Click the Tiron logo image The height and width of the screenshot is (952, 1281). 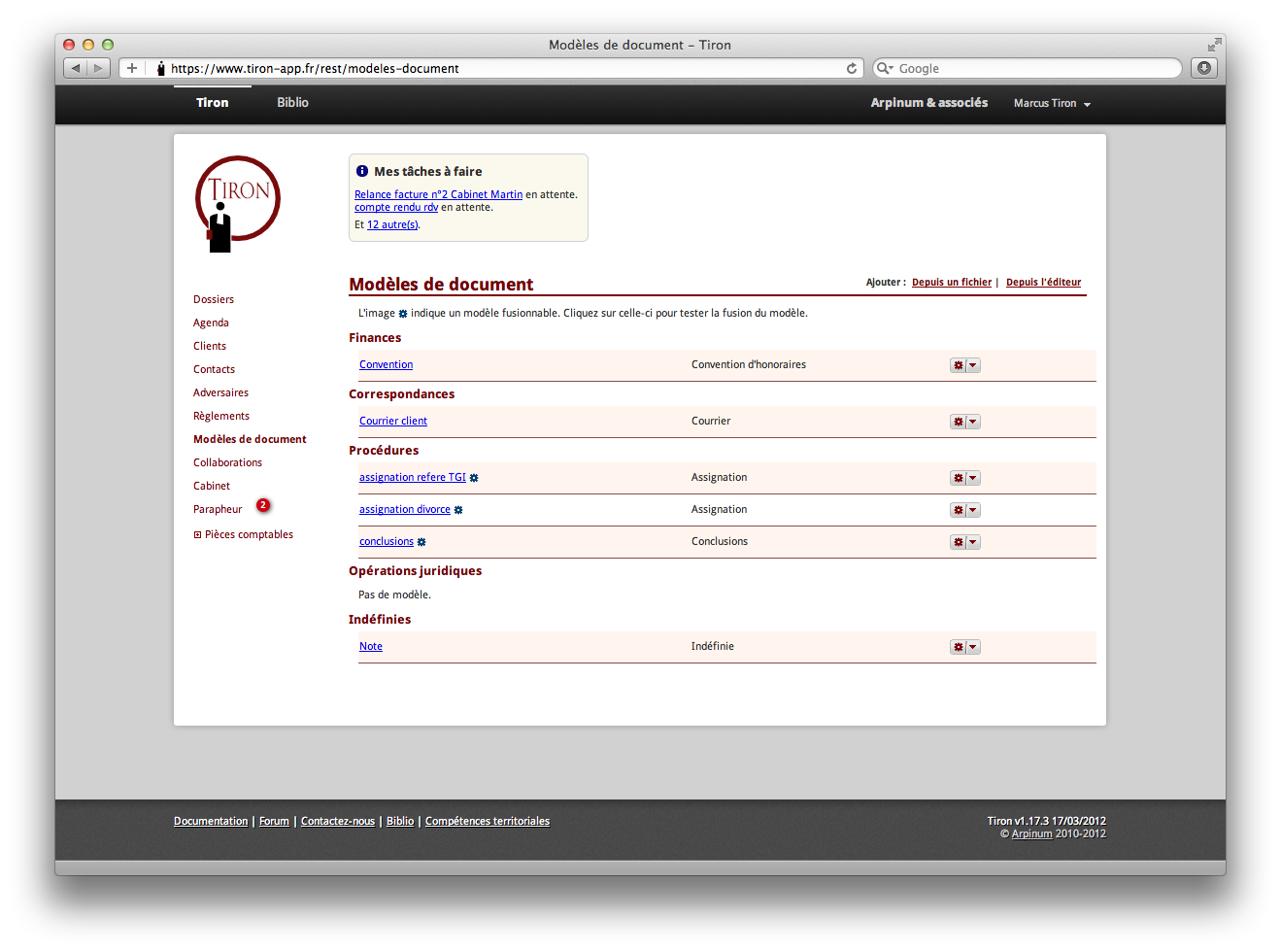(237, 204)
